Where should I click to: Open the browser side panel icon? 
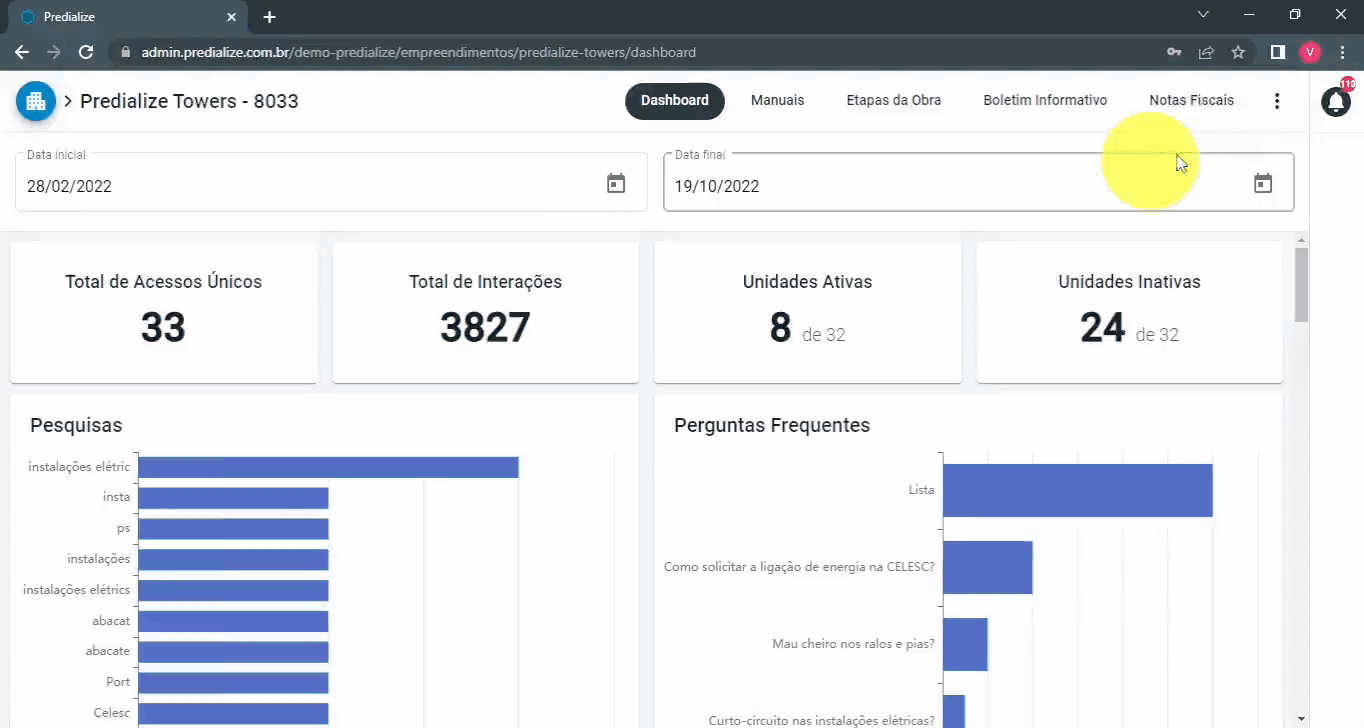1277,52
